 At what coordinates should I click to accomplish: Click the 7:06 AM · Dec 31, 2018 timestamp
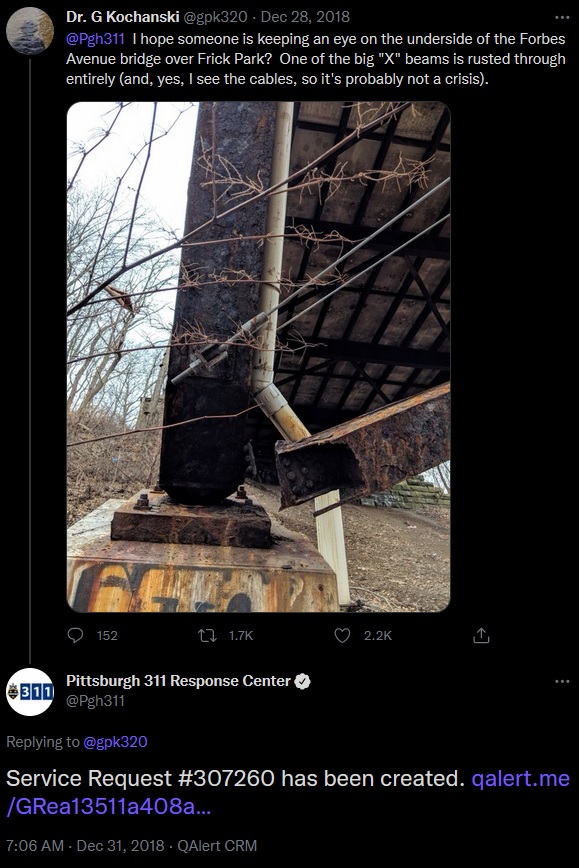[x=85, y=845]
